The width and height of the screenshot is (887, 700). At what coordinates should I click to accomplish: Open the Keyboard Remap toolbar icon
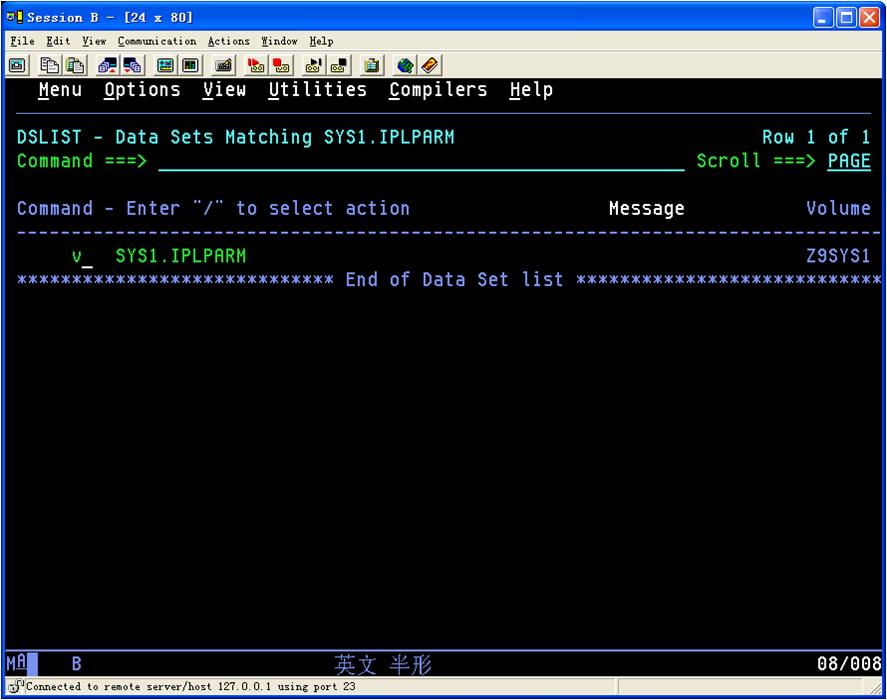223,66
